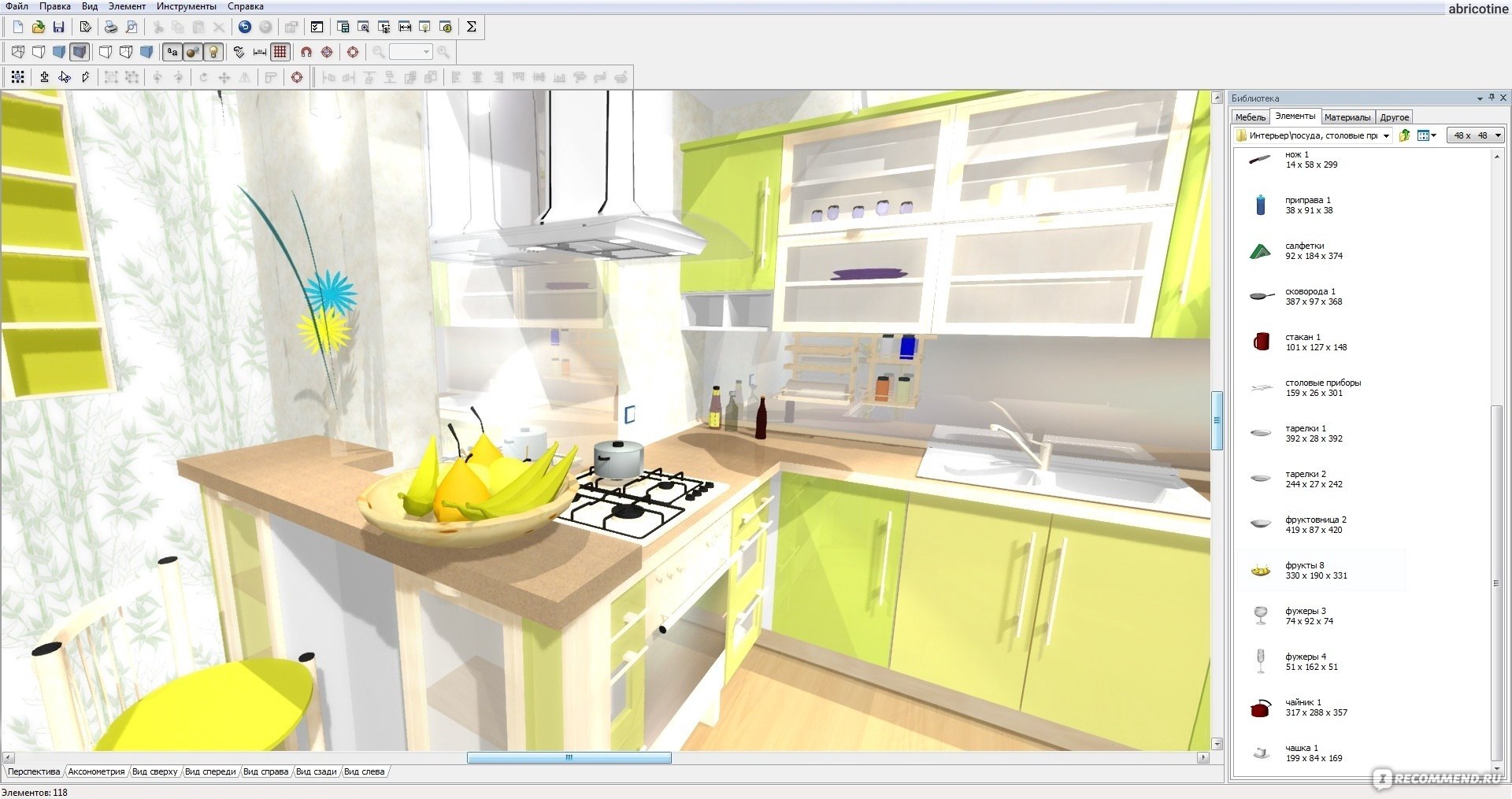The height and width of the screenshot is (799, 1512).
Task: Click the open folder icon in the top toolbar
Action: click(x=38, y=27)
